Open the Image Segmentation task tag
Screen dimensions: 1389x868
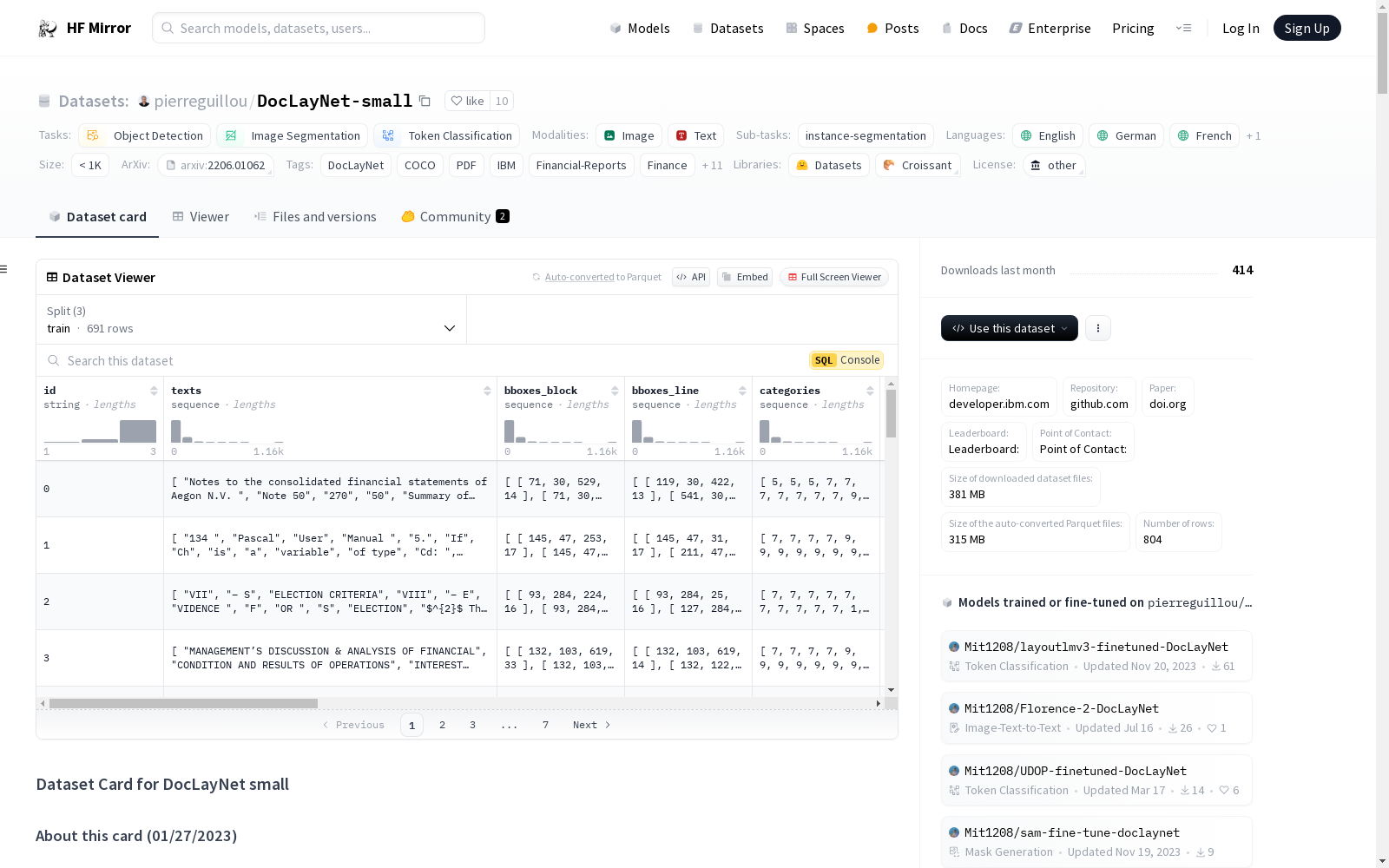293,135
